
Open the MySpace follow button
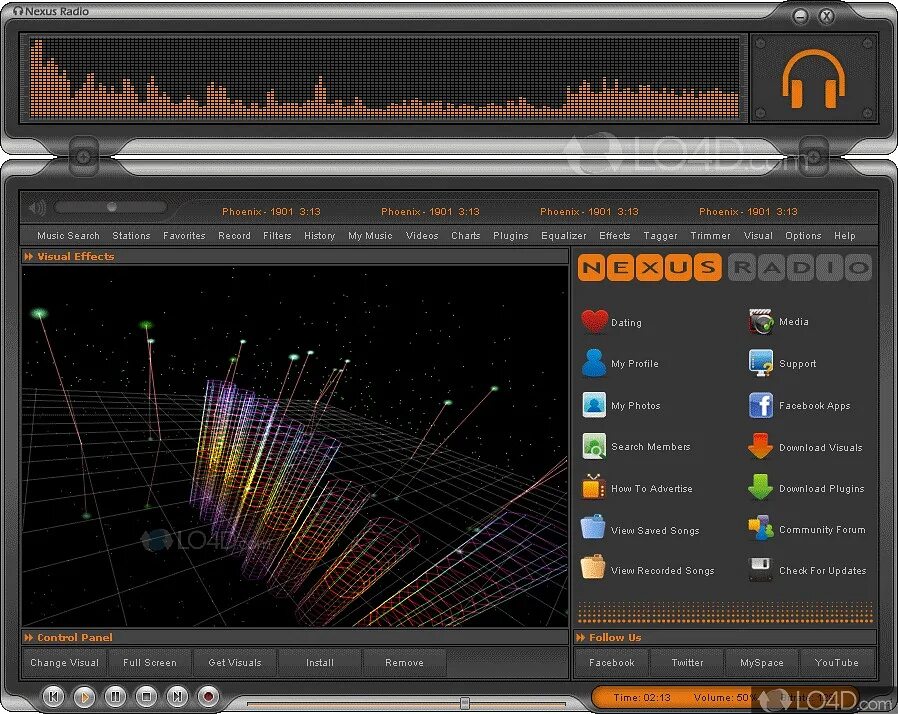click(x=762, y=662)
